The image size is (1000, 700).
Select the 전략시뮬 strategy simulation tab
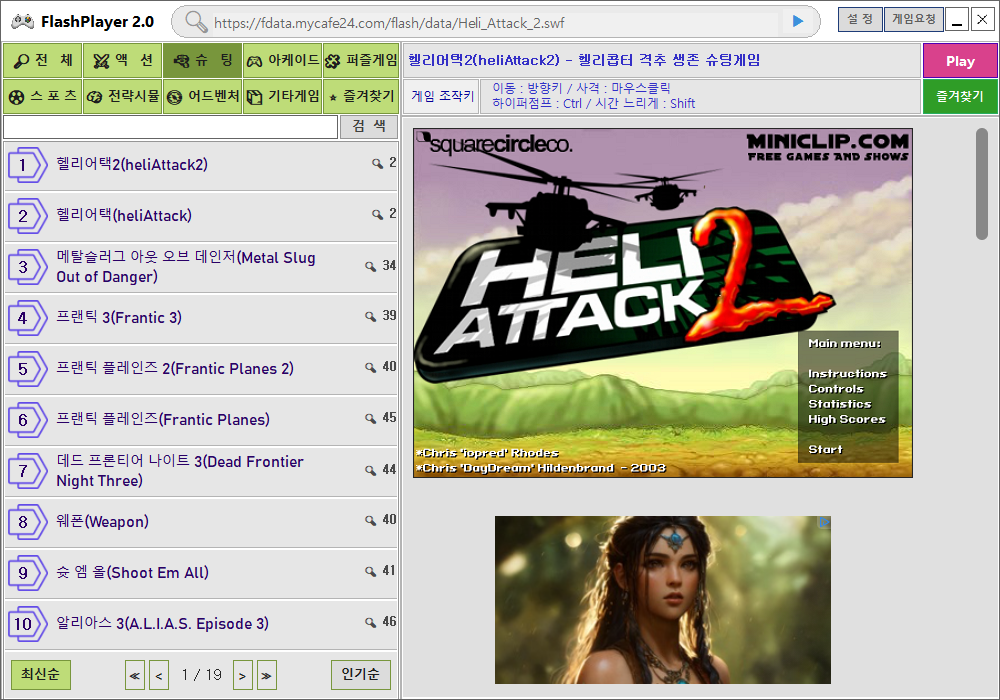click(x=122, y=96)
